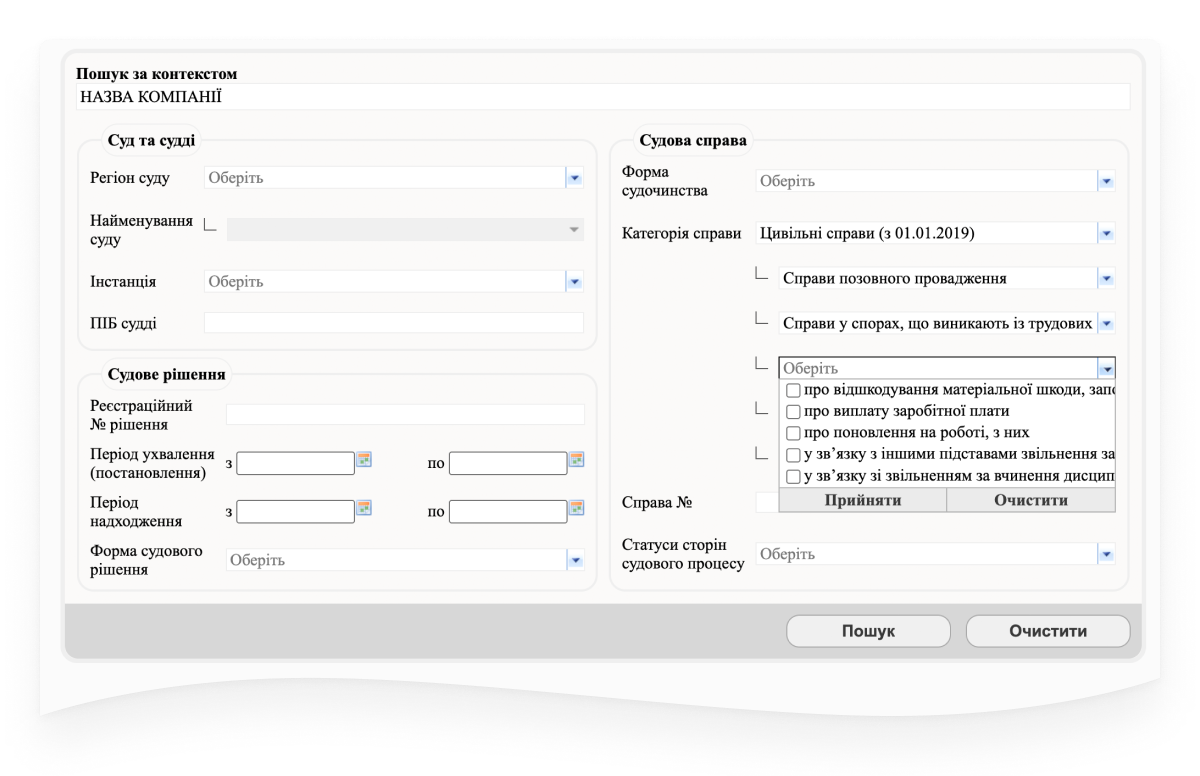Tick 'про відшкодування матеріальної шкоди' checkbox
Image resolution: width=1200 pixels, height=776 pixels.
(793, 390)
